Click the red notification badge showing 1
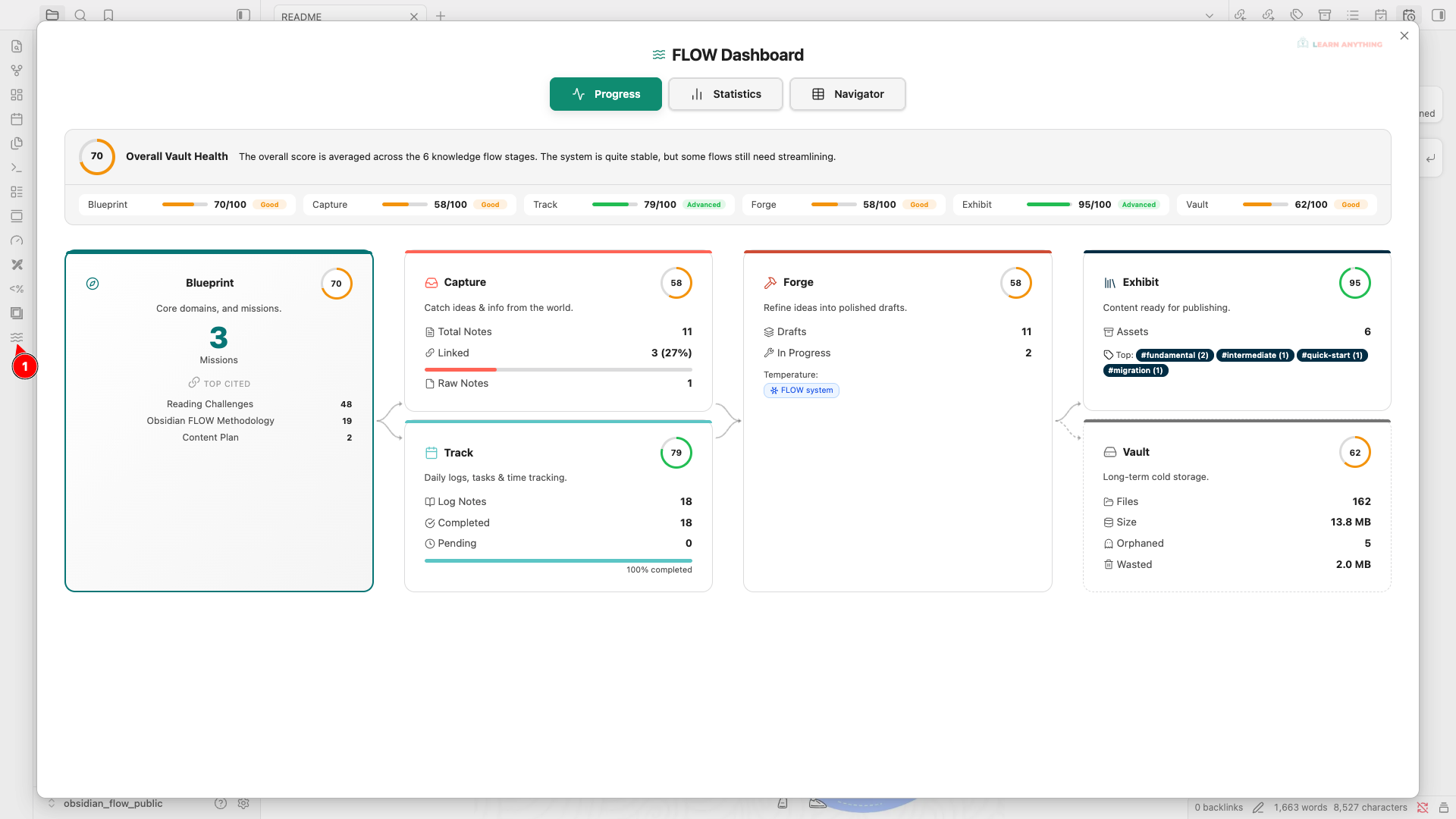The image size is (1456, 819). click(25, 366)
